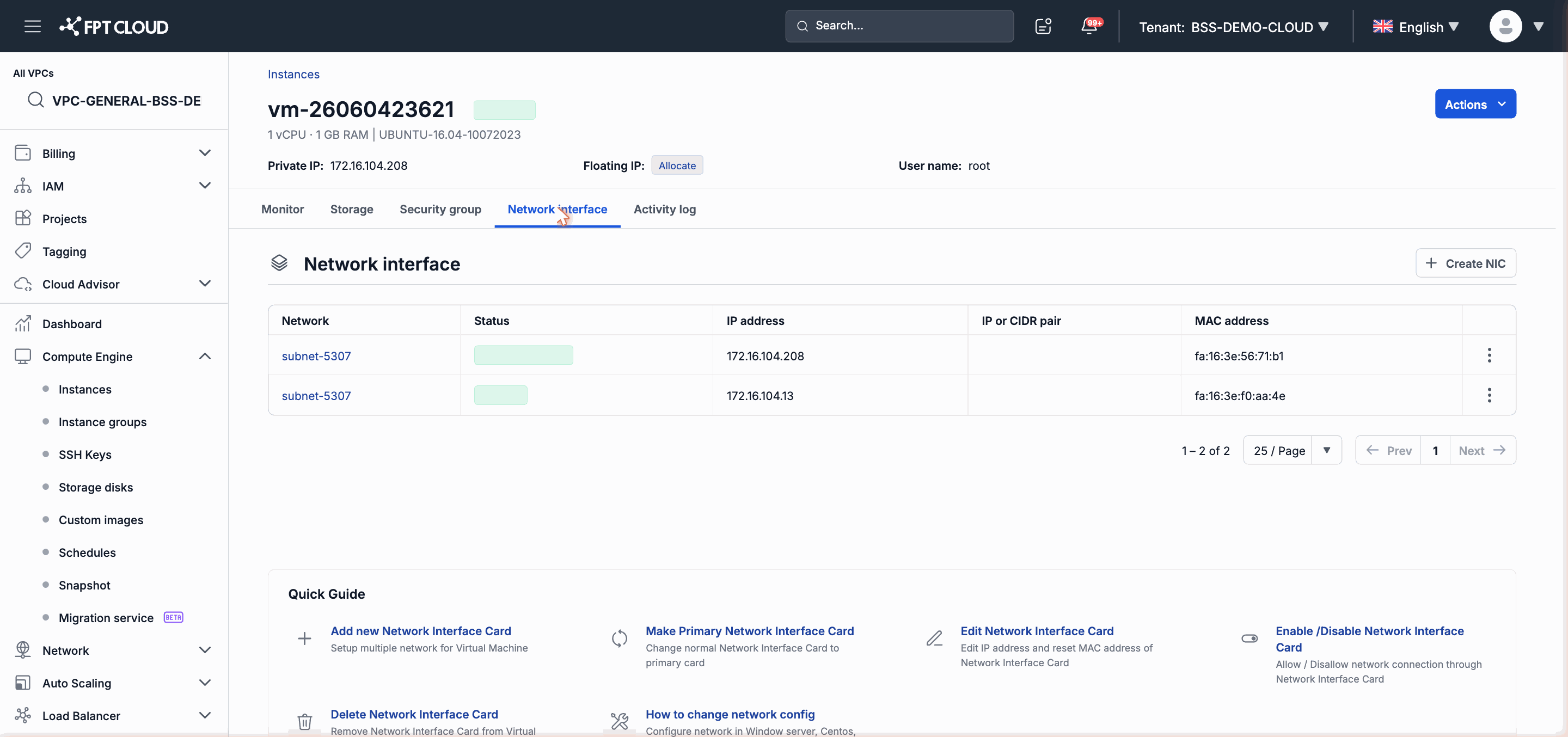Open the hamburger menu icon
The image size is (1568, 737).
tap(32, 26)
